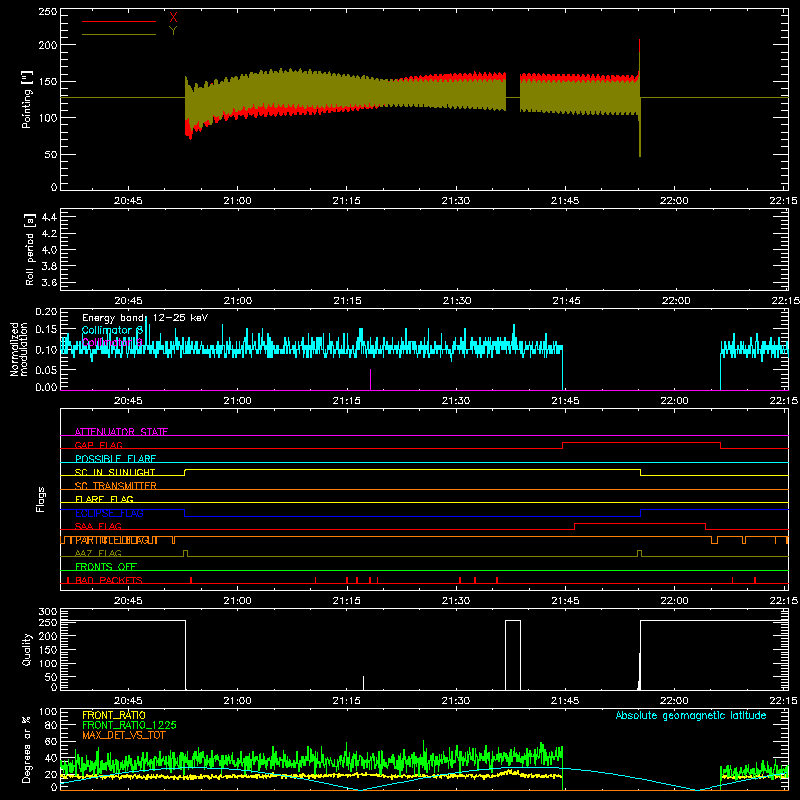
Task: Click the SAA_FLAG label
Action: (x=98, y=526)
